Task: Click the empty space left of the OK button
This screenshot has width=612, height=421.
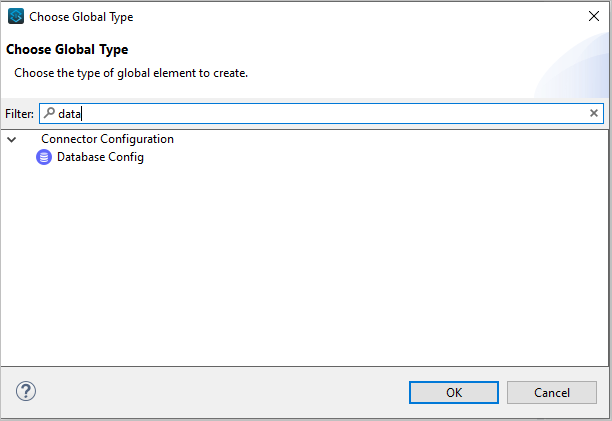Action: point(222,393)
